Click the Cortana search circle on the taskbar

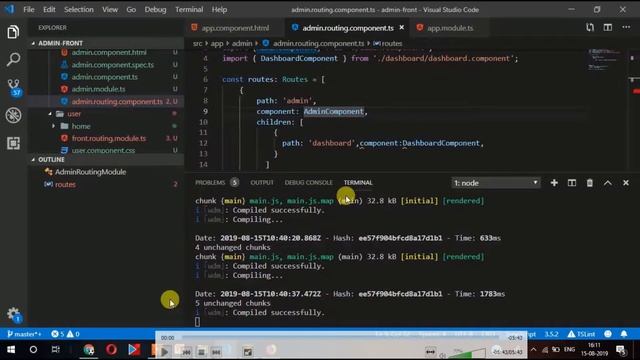click(33, 350)
